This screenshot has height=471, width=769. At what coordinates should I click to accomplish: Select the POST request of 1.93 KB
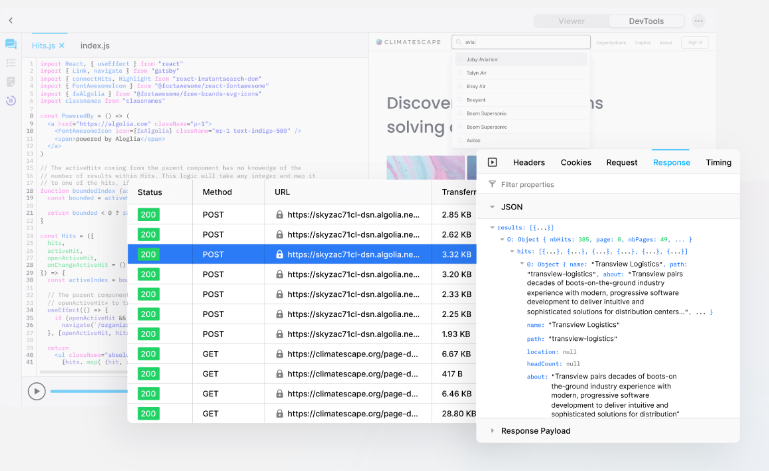coord(302,334)
